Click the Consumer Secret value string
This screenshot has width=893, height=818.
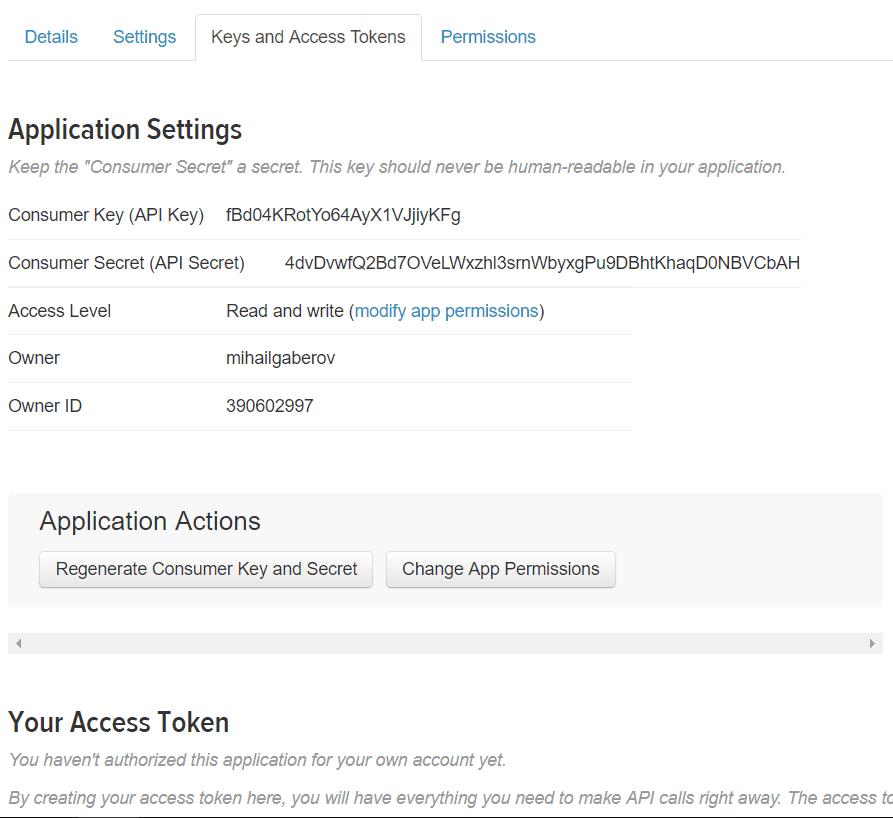click(x=542, y=263)
